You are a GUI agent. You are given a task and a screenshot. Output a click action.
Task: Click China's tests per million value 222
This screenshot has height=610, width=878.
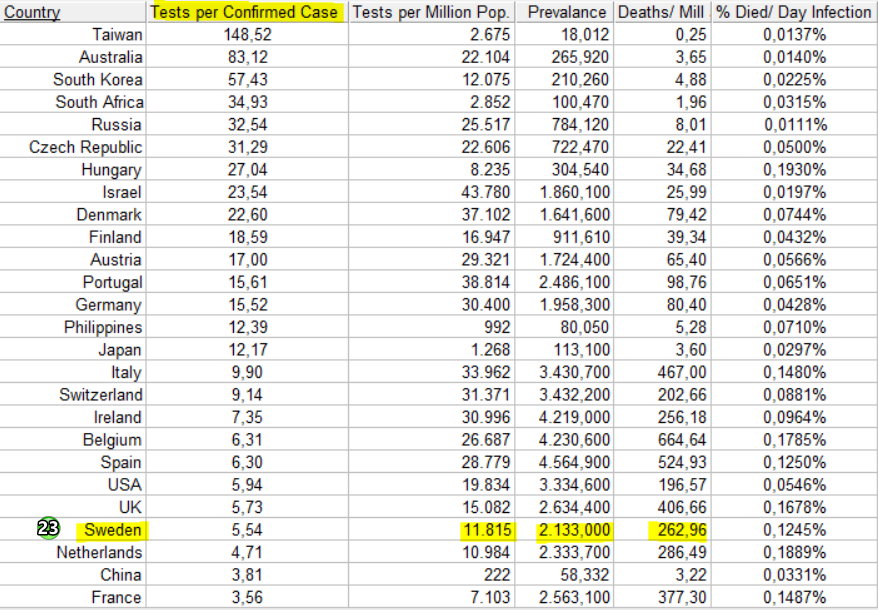click(x=496, y=575)
